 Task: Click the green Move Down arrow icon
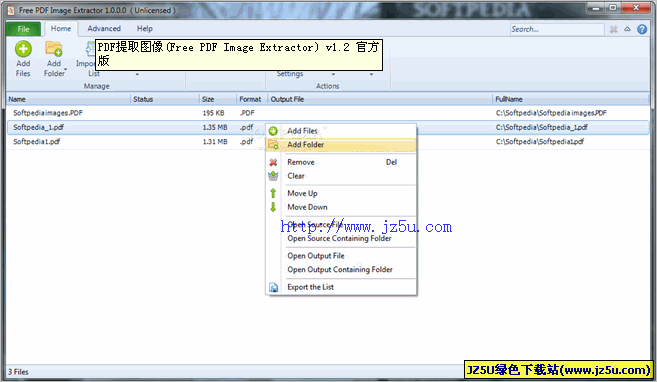coord(273,207)
